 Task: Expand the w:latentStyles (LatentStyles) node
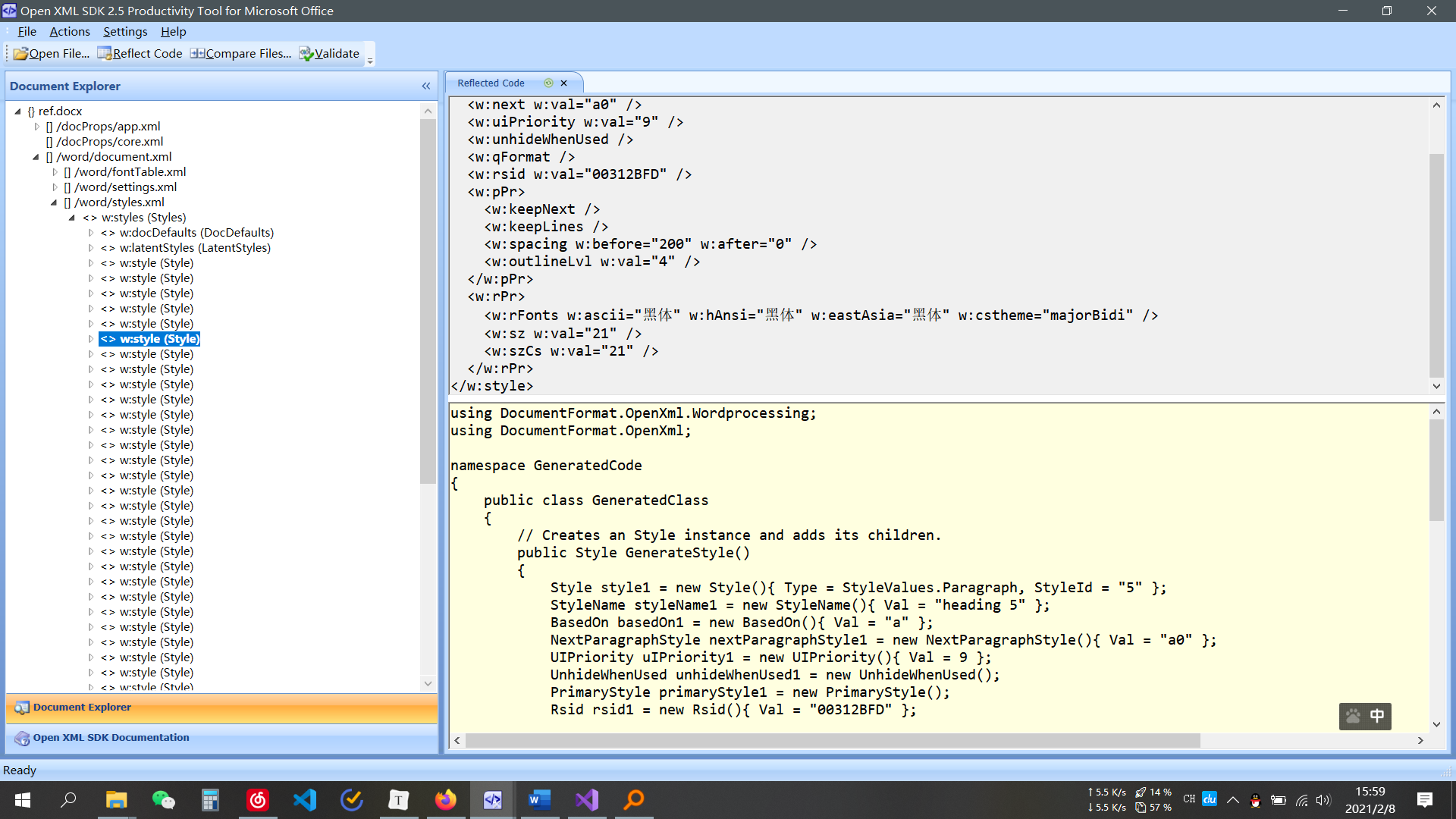tap(91, 248)
